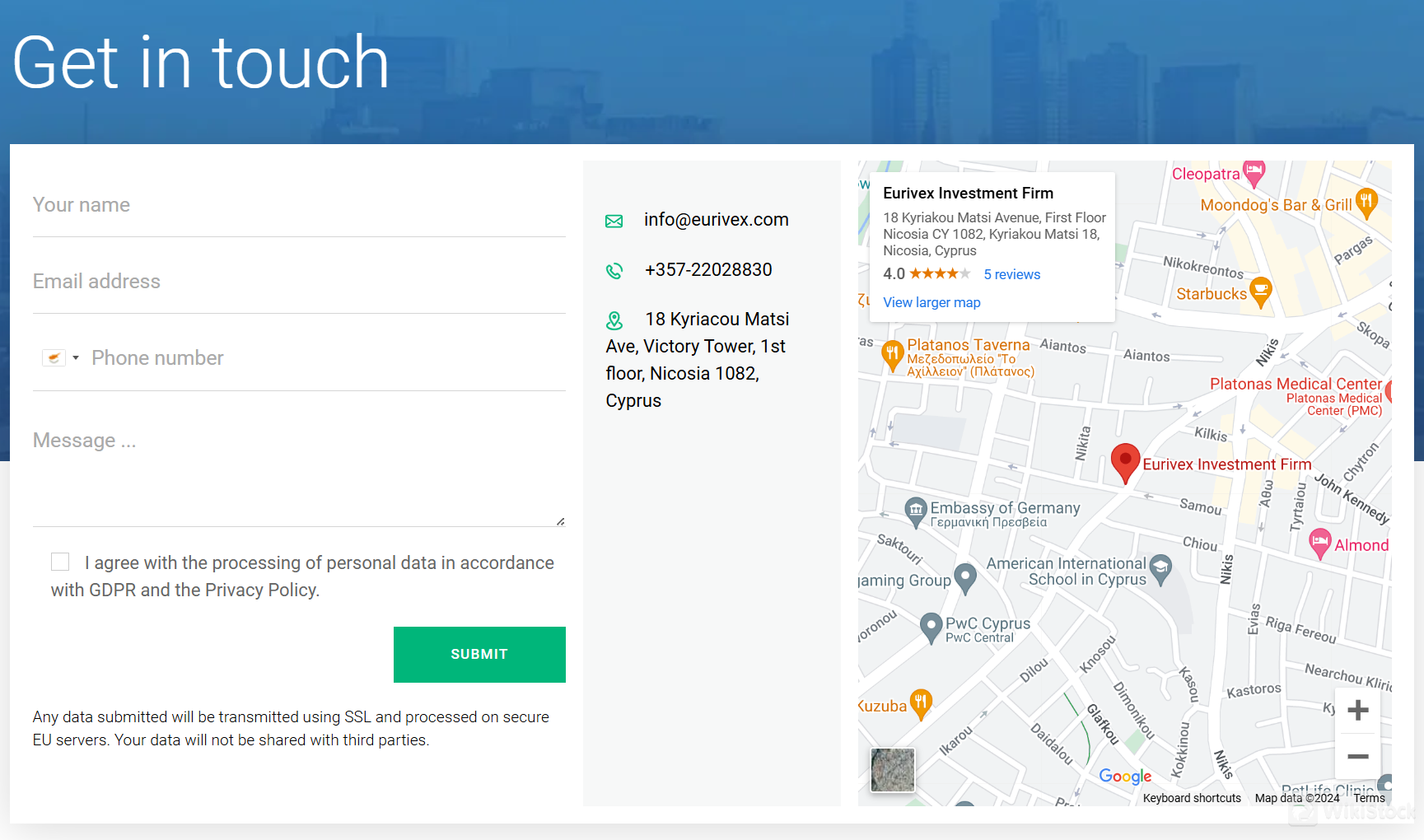Viewport: 1424px width, 840px height.
Task: Click the Almond hotel marker on map
Action: point(1319,544)
